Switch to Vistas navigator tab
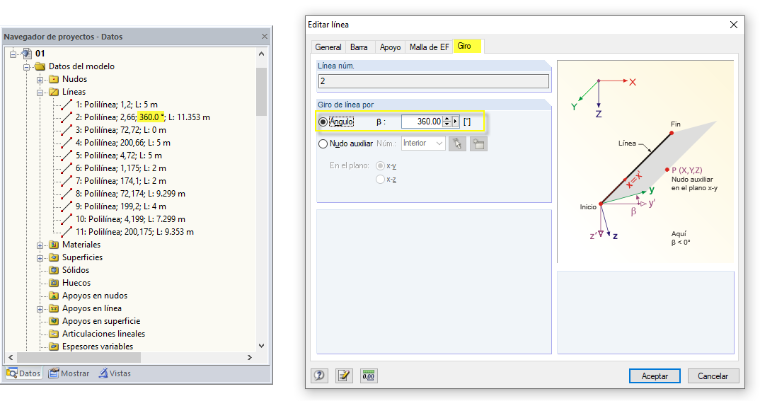760x402 pixels. [x=115, y=373]
